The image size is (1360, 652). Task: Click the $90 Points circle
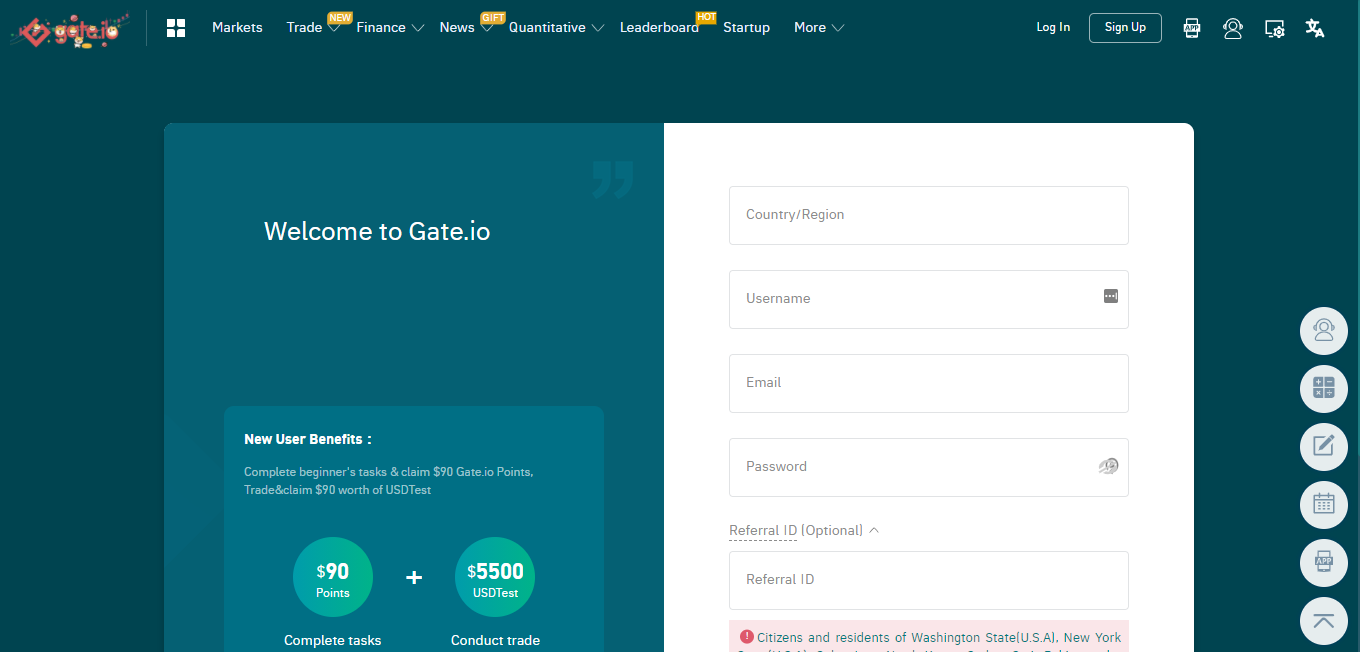point(333,577)
